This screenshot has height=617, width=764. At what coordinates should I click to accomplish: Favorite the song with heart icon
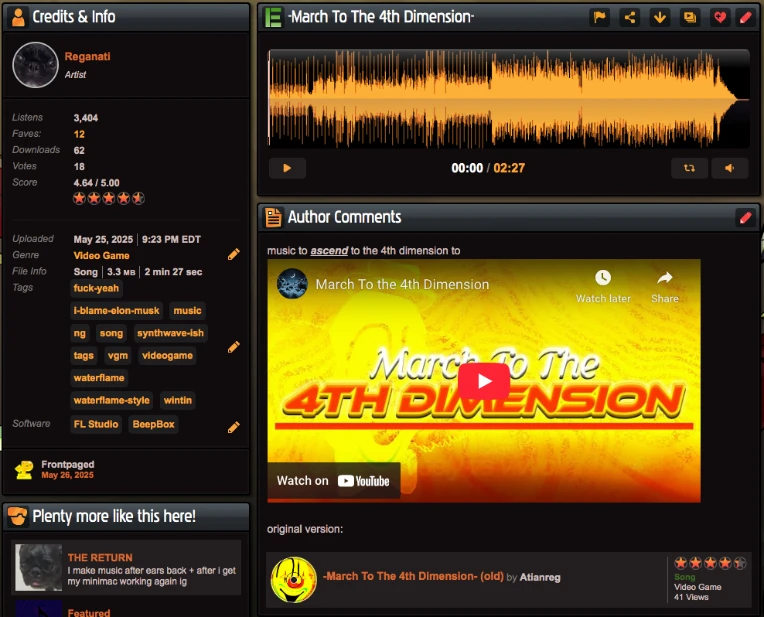coord(720,18)
